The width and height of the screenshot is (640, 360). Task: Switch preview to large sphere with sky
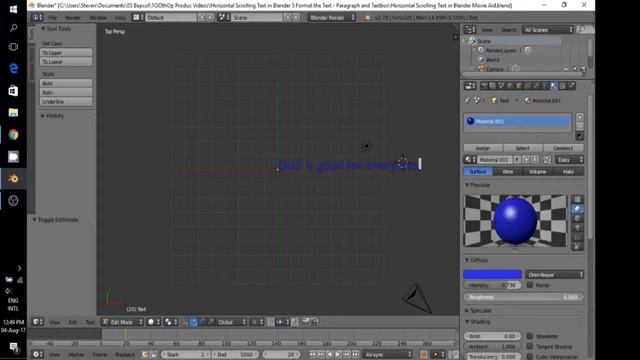[577, 246]
